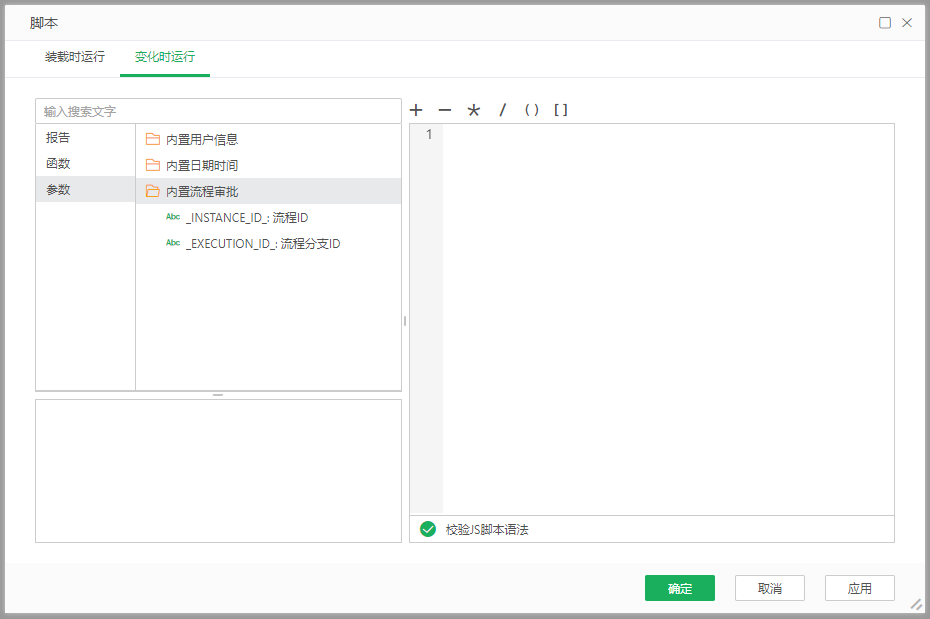Image resolution: width=930 pixels, height=619 pixels.
Task: Switch to the 变化时运行 tab
Action: 164,58
